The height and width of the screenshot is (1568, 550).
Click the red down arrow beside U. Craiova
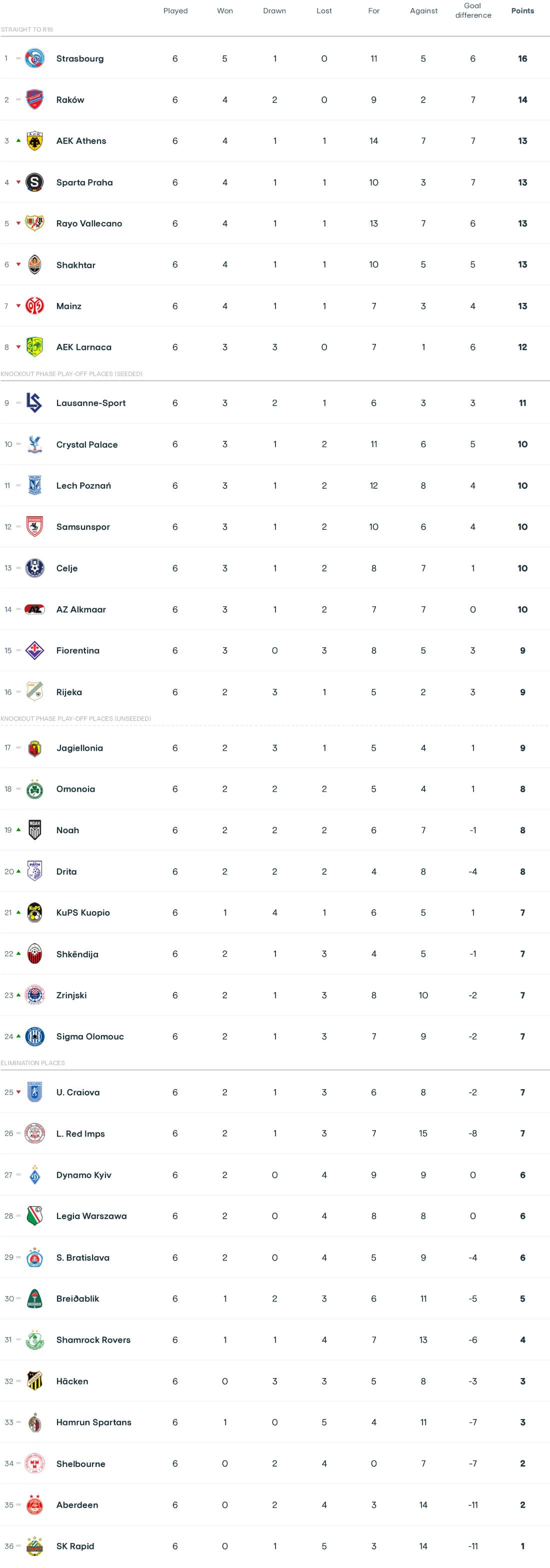(19, 1092)
